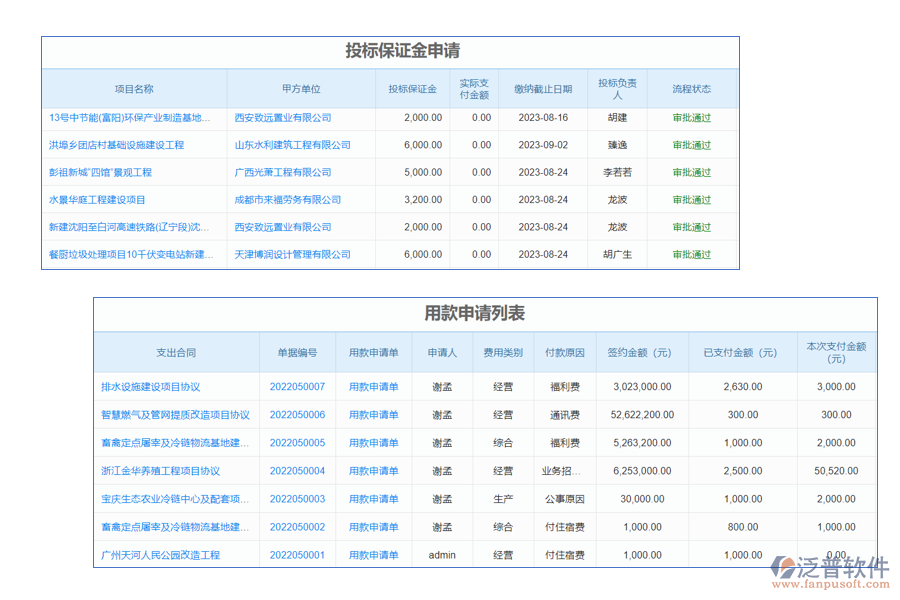
Task: Click 审批通过 status in the 李若若 row
Action: click(692, 172)
